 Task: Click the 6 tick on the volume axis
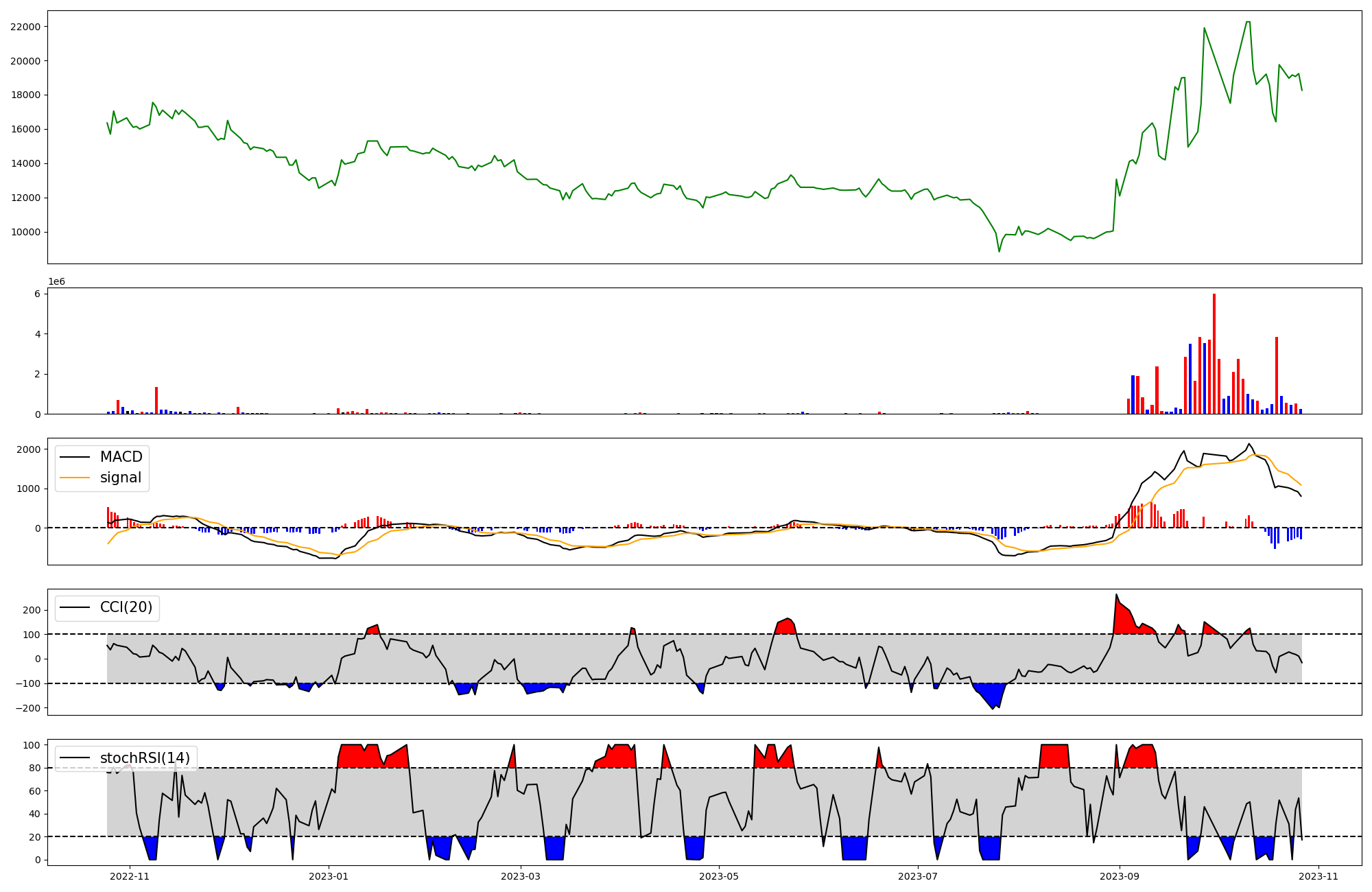pos(38,294)
